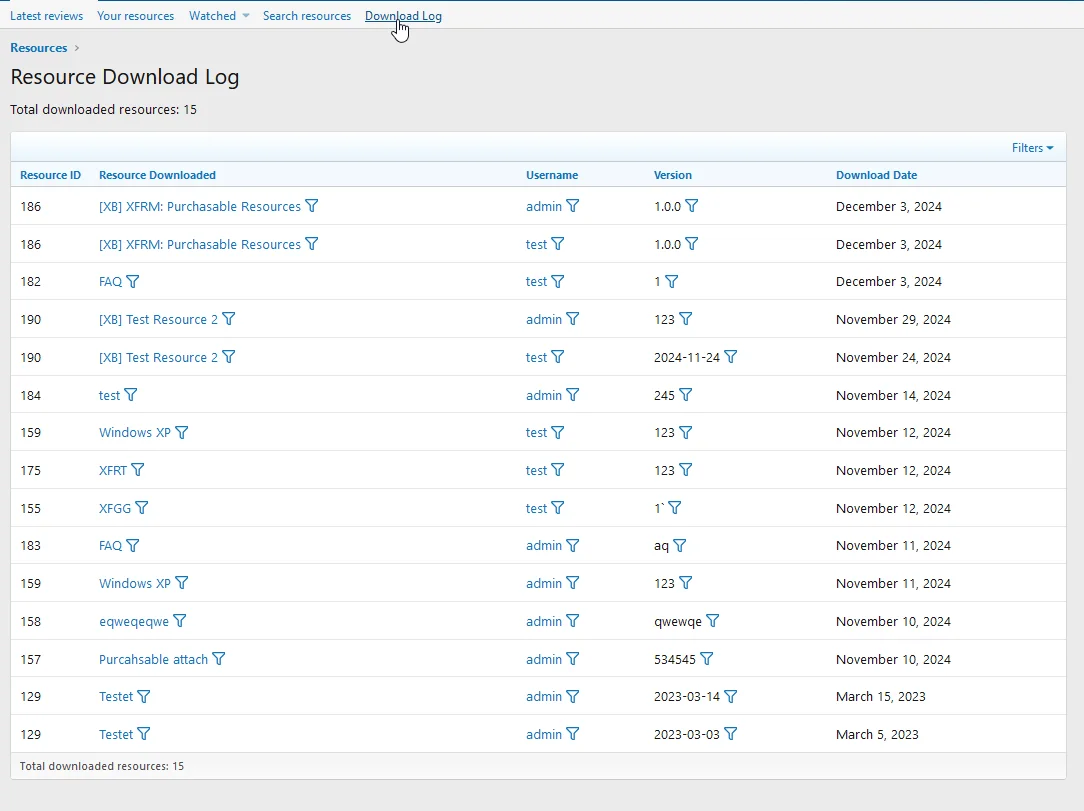Click the funnel icon next to version qwewqe
Image resolution: width=1084 pixels, height=811 pixels.
pyautogui.click(x=712, y=621)
